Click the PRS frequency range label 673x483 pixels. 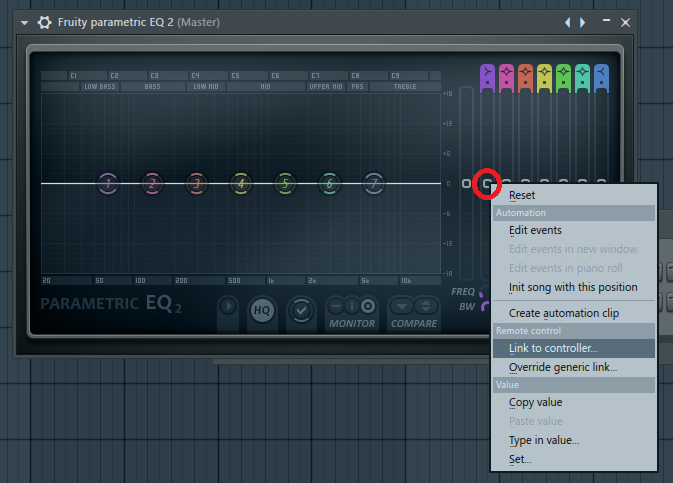(357, 87)
